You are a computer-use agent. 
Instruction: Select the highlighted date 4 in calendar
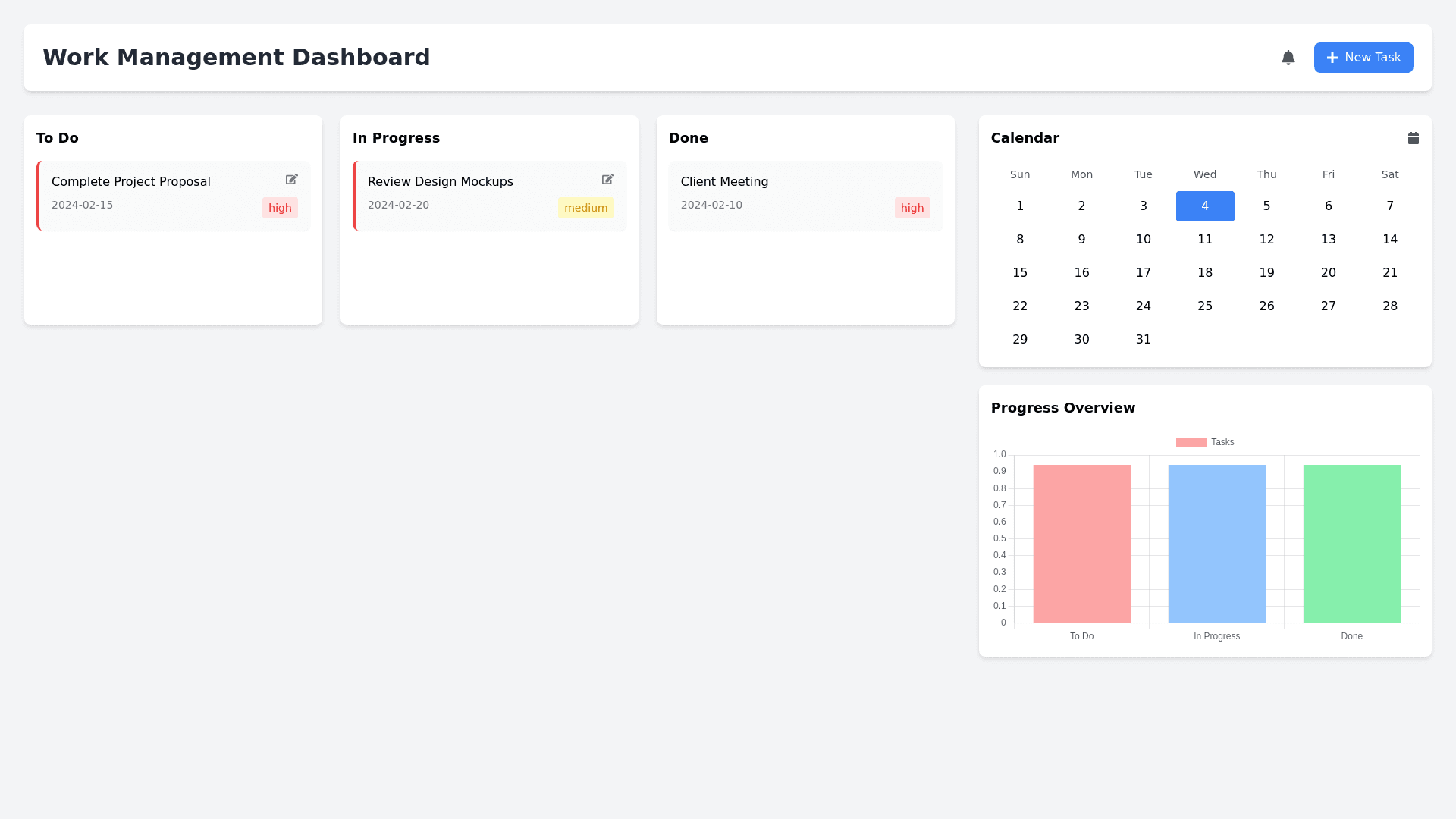click(1204, 206)
